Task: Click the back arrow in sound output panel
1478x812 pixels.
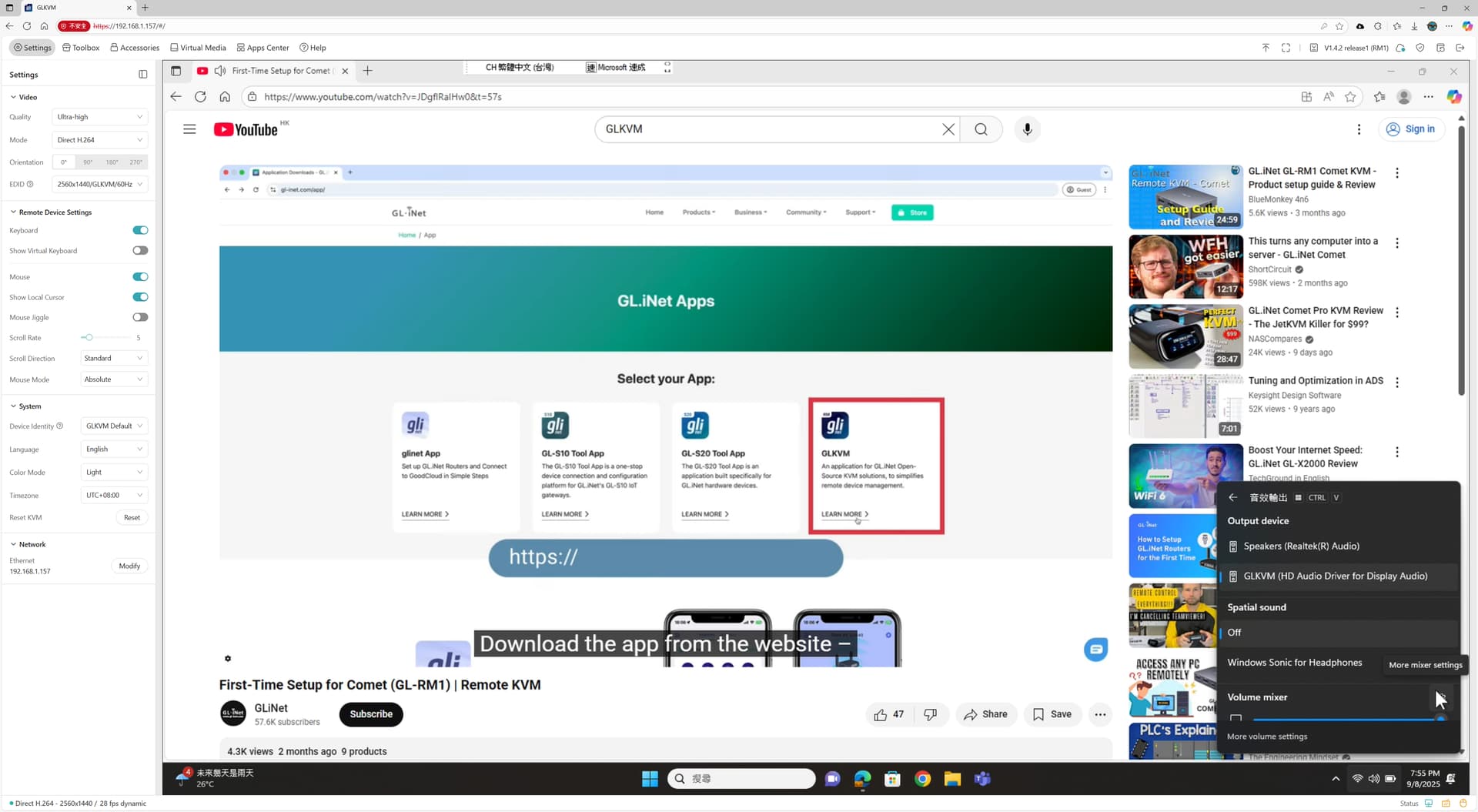Action: point(1233,497)
